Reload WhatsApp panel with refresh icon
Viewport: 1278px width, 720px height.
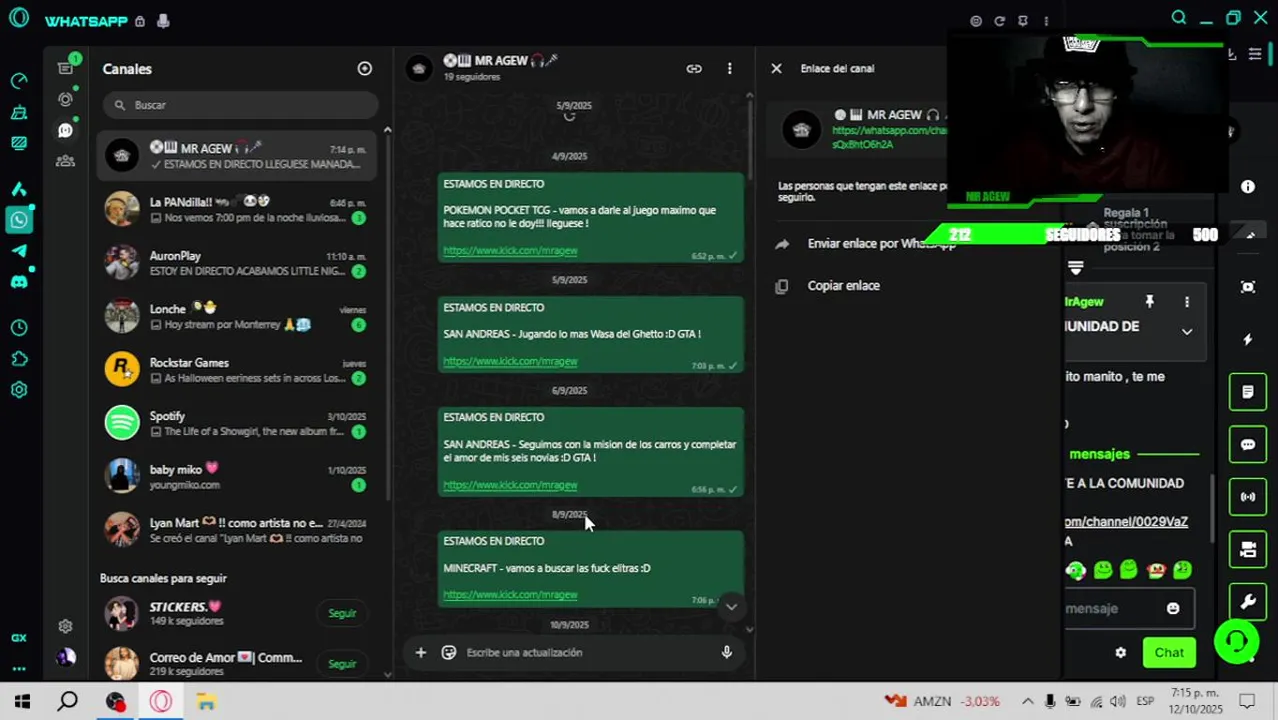click(x=999, y=21)
